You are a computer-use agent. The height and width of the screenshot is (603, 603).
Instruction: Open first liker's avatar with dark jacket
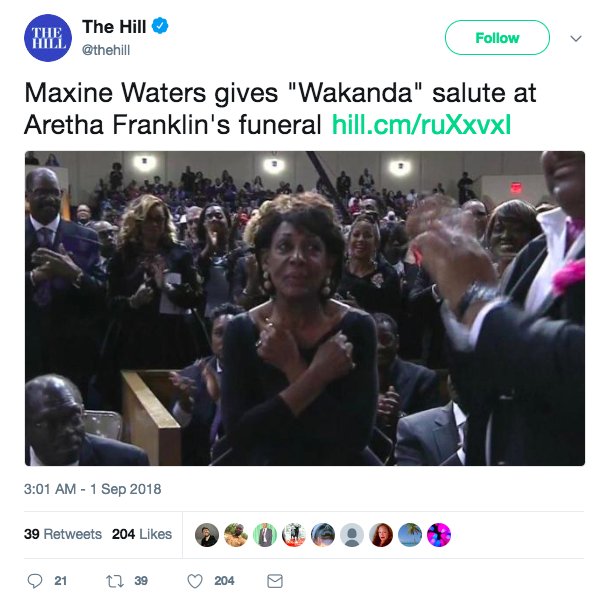(207, 535)
